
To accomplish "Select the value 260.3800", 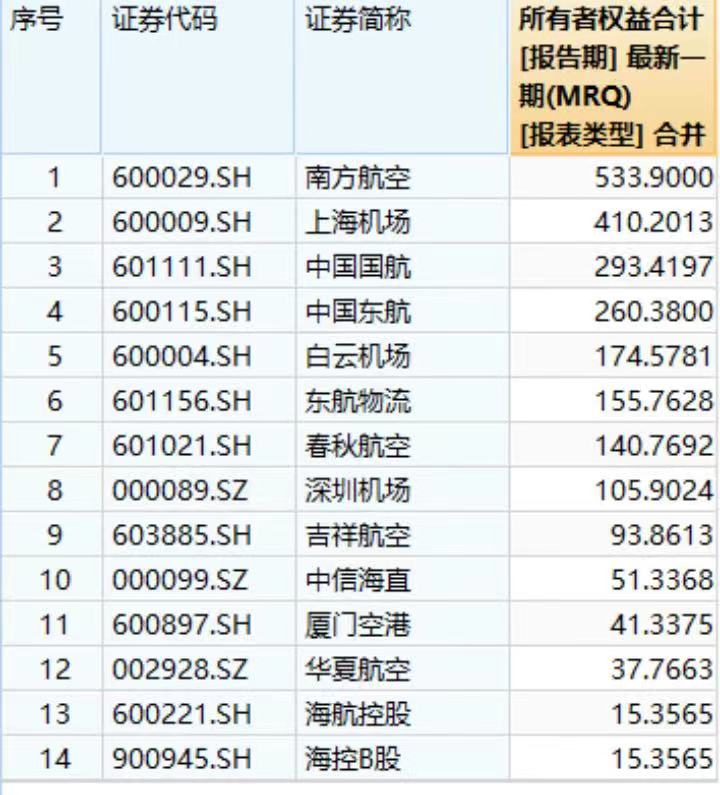I will [654, 312].
